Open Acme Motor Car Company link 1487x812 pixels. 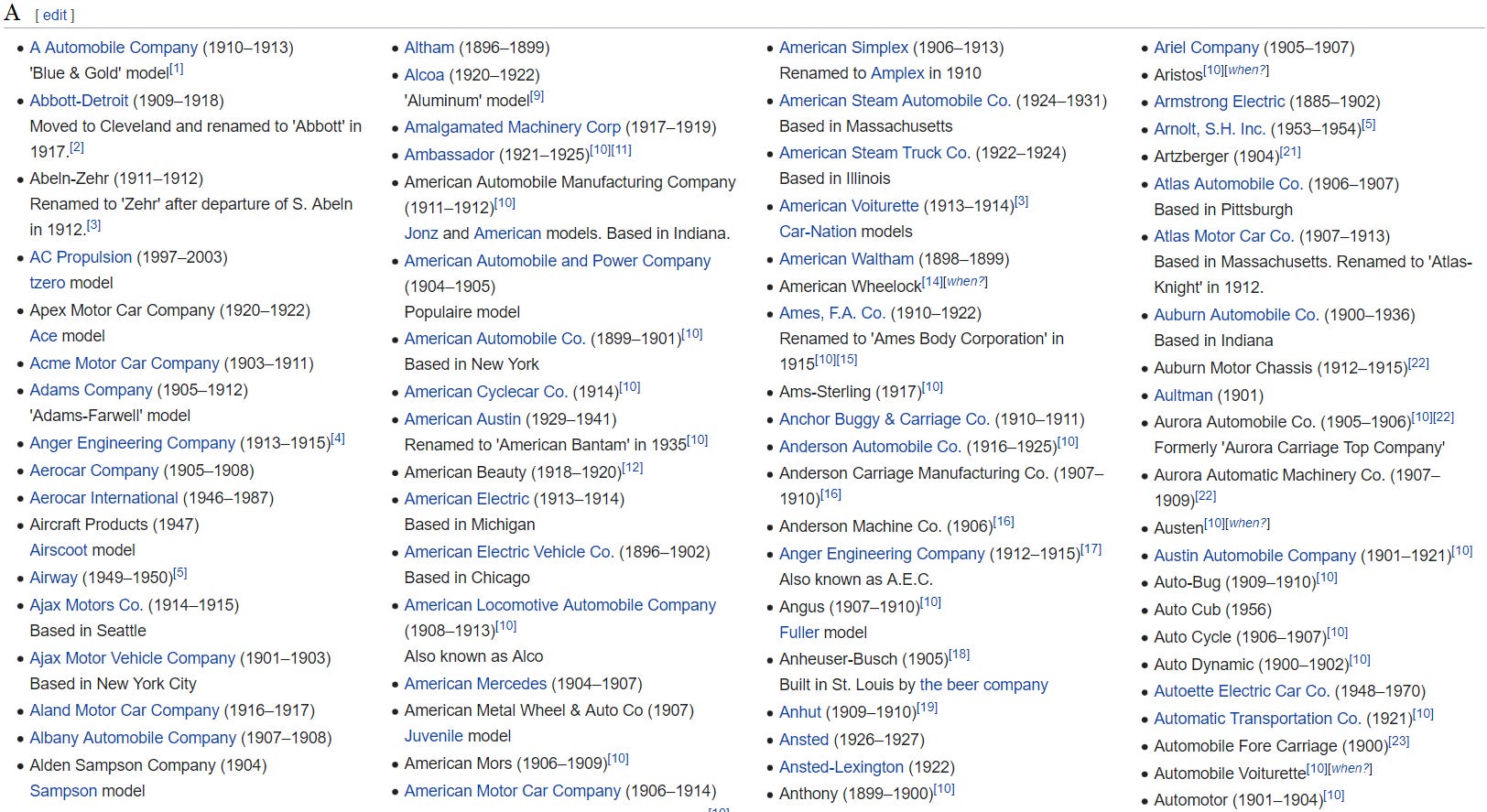click(x=125, y=363)
